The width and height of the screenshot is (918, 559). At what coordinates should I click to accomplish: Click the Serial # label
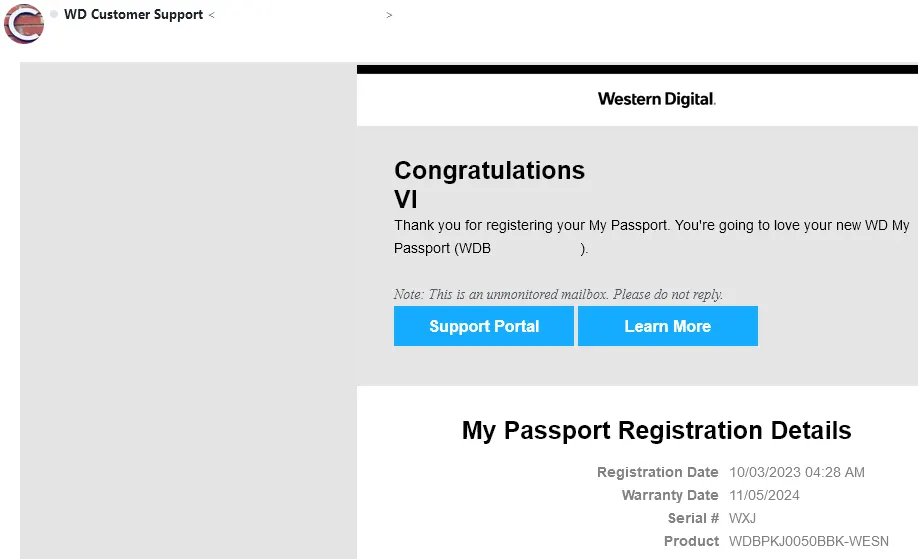point(693,518)
